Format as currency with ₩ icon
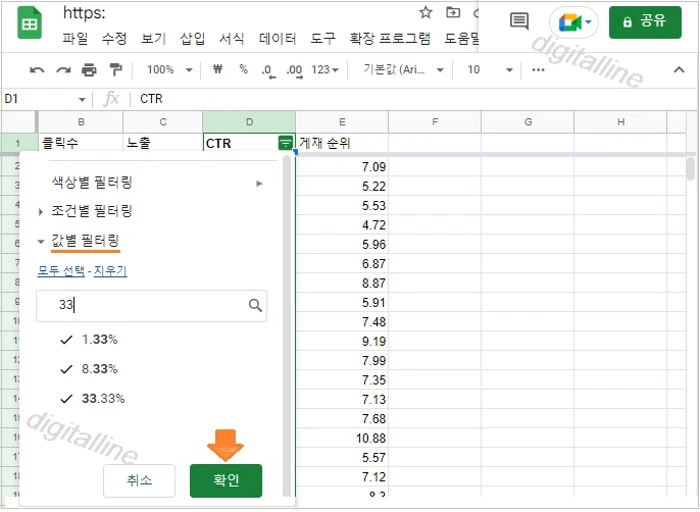Screen dimensions: 700x512 point(217,69)
